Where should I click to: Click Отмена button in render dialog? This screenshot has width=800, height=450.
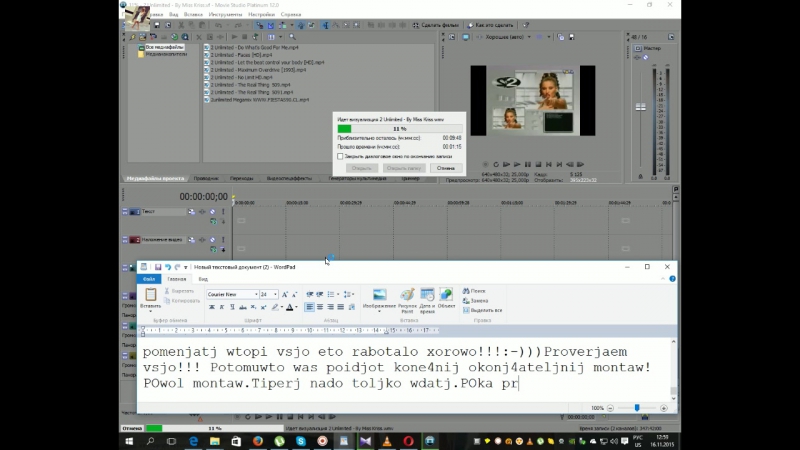[x=444, y=168]
